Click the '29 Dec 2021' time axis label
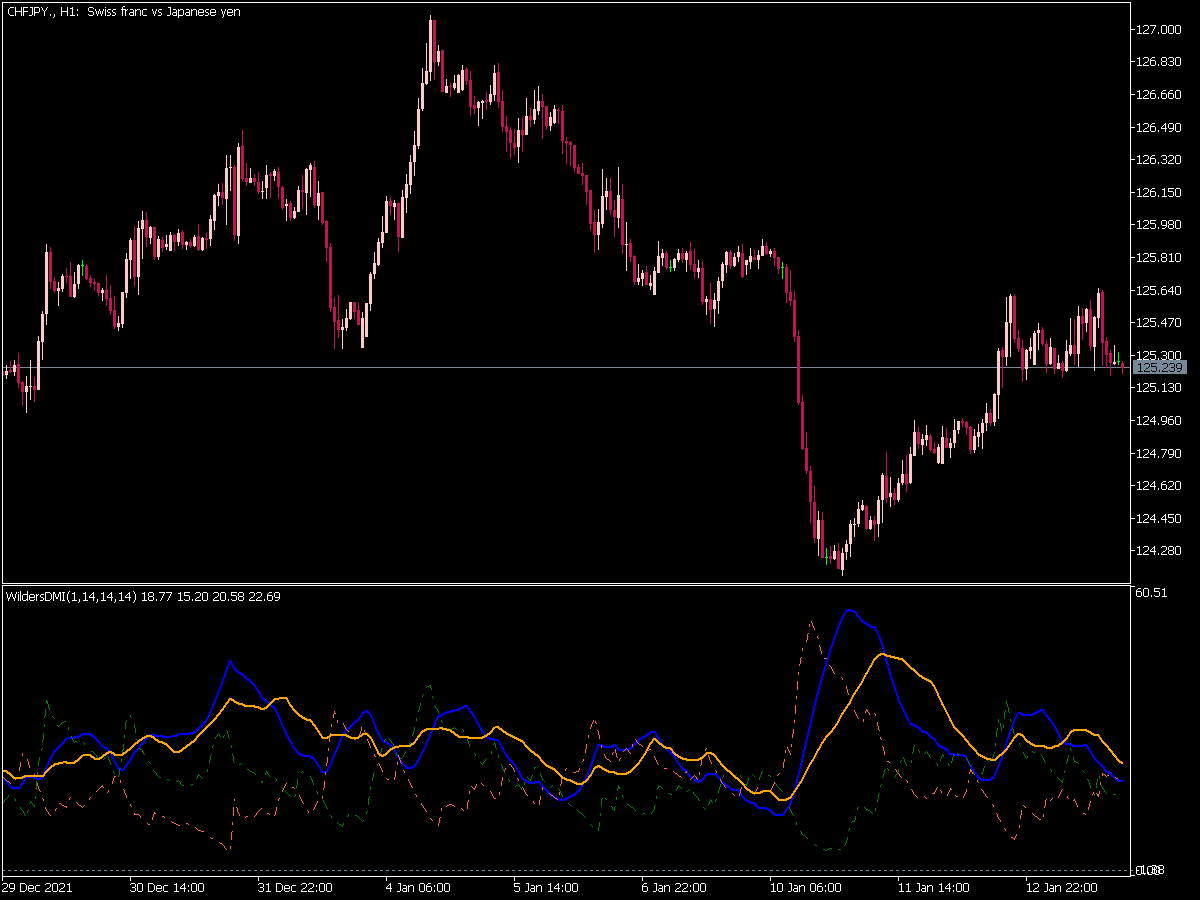This screenshot has width=1200, height=900. tap(37, 888)
